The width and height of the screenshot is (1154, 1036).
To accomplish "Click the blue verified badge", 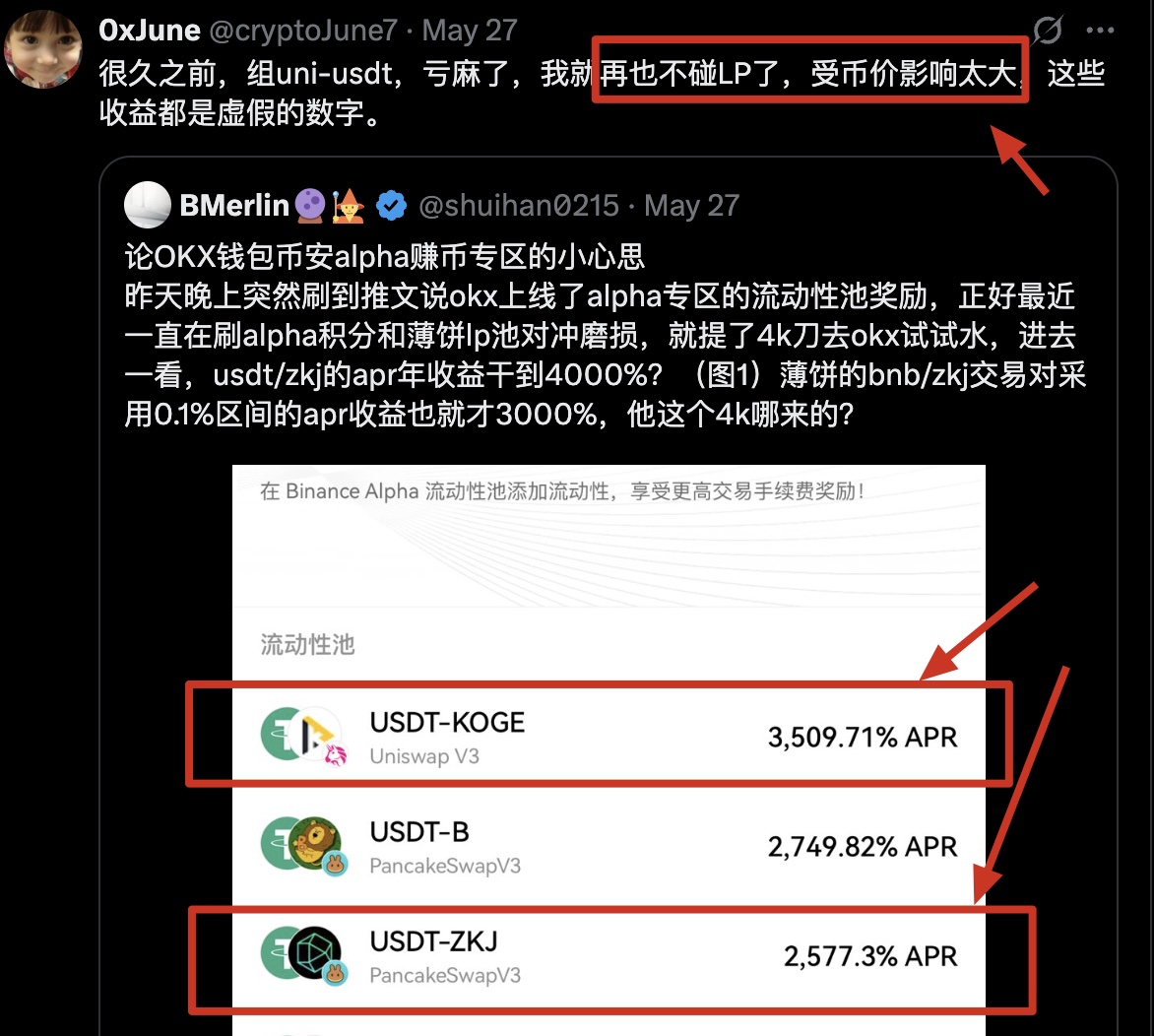I will tap(392, 206).
